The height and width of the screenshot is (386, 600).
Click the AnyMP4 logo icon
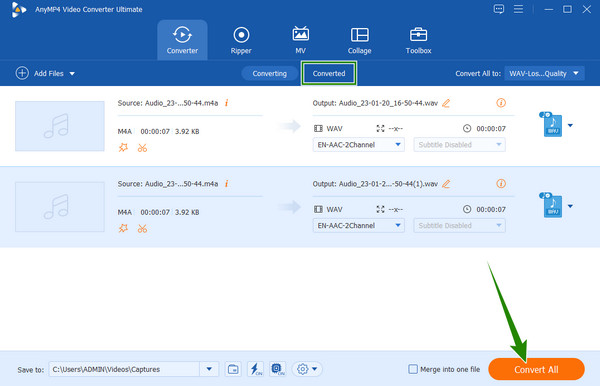[x=18, y=10]
